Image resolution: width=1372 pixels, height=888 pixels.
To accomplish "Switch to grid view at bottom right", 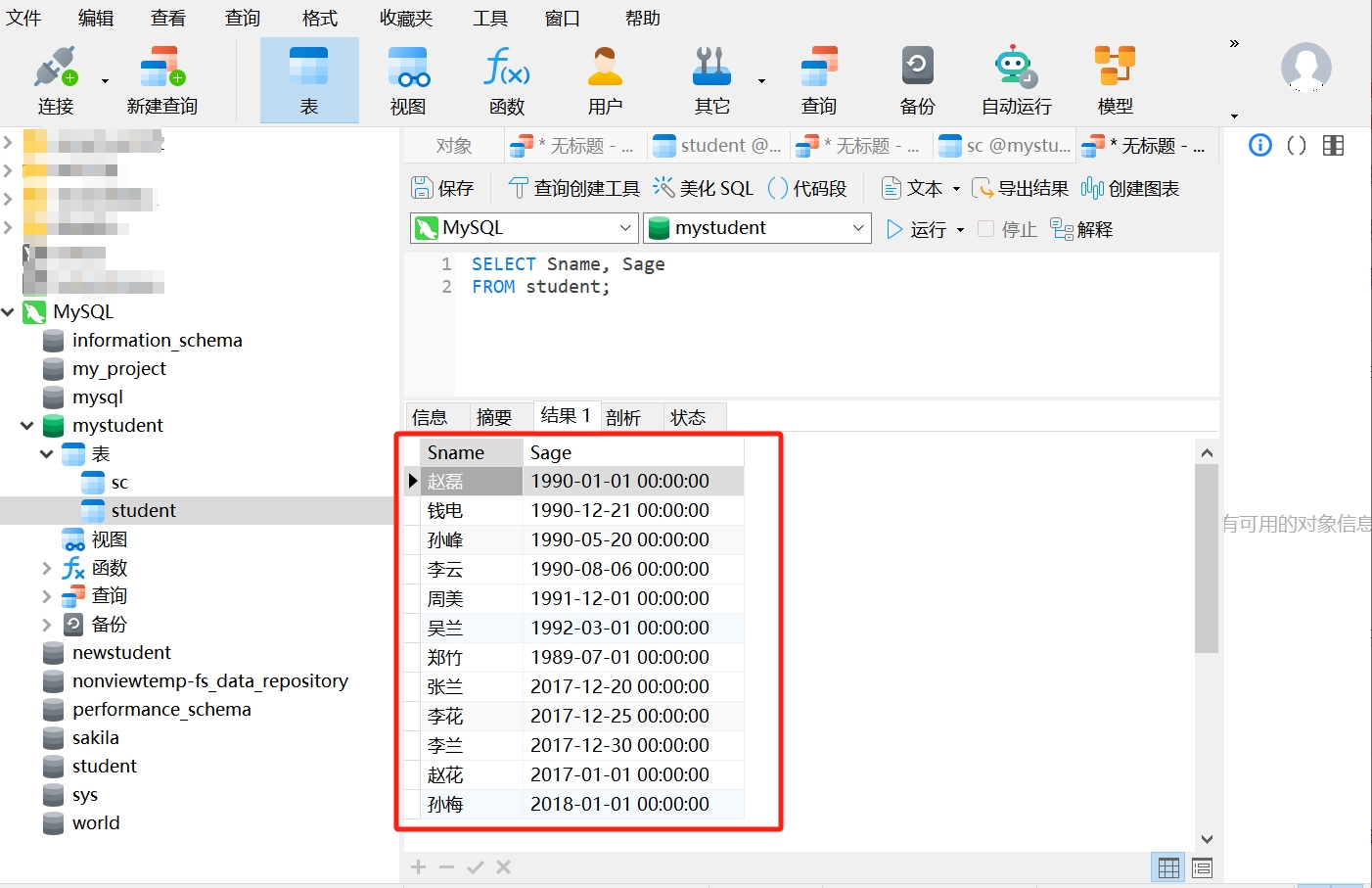I will coord(1168,867).
